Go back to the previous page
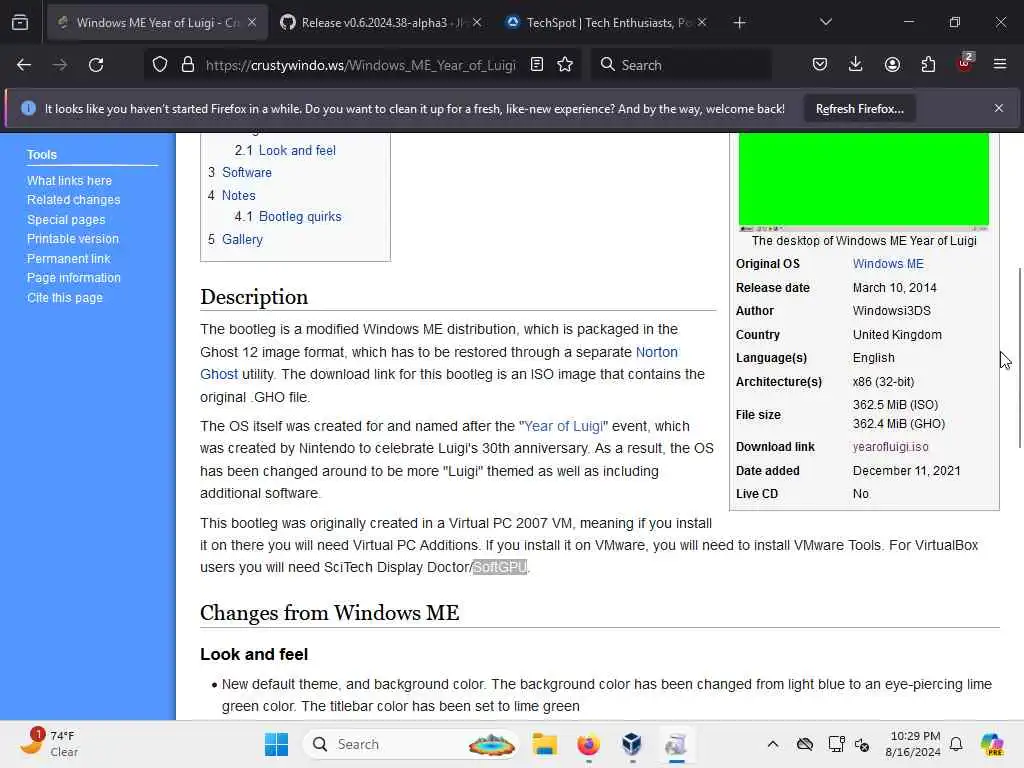The height and width of the screenshot is (768, 1024). click(x=24, y=65)
